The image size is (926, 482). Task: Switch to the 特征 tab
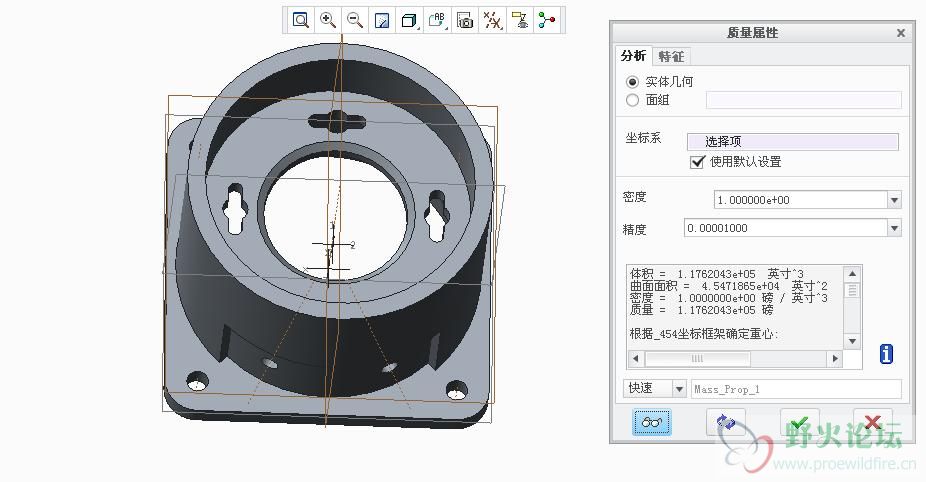pos(671,57)
